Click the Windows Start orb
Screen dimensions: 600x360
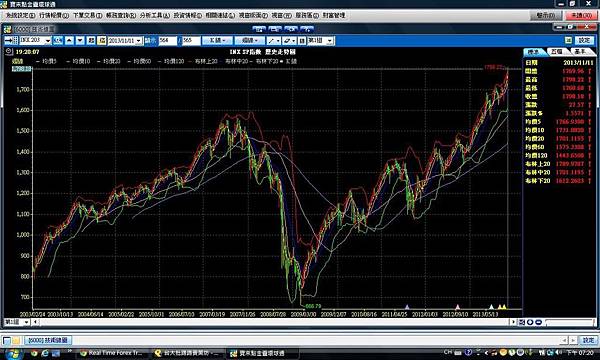(13, 353)
